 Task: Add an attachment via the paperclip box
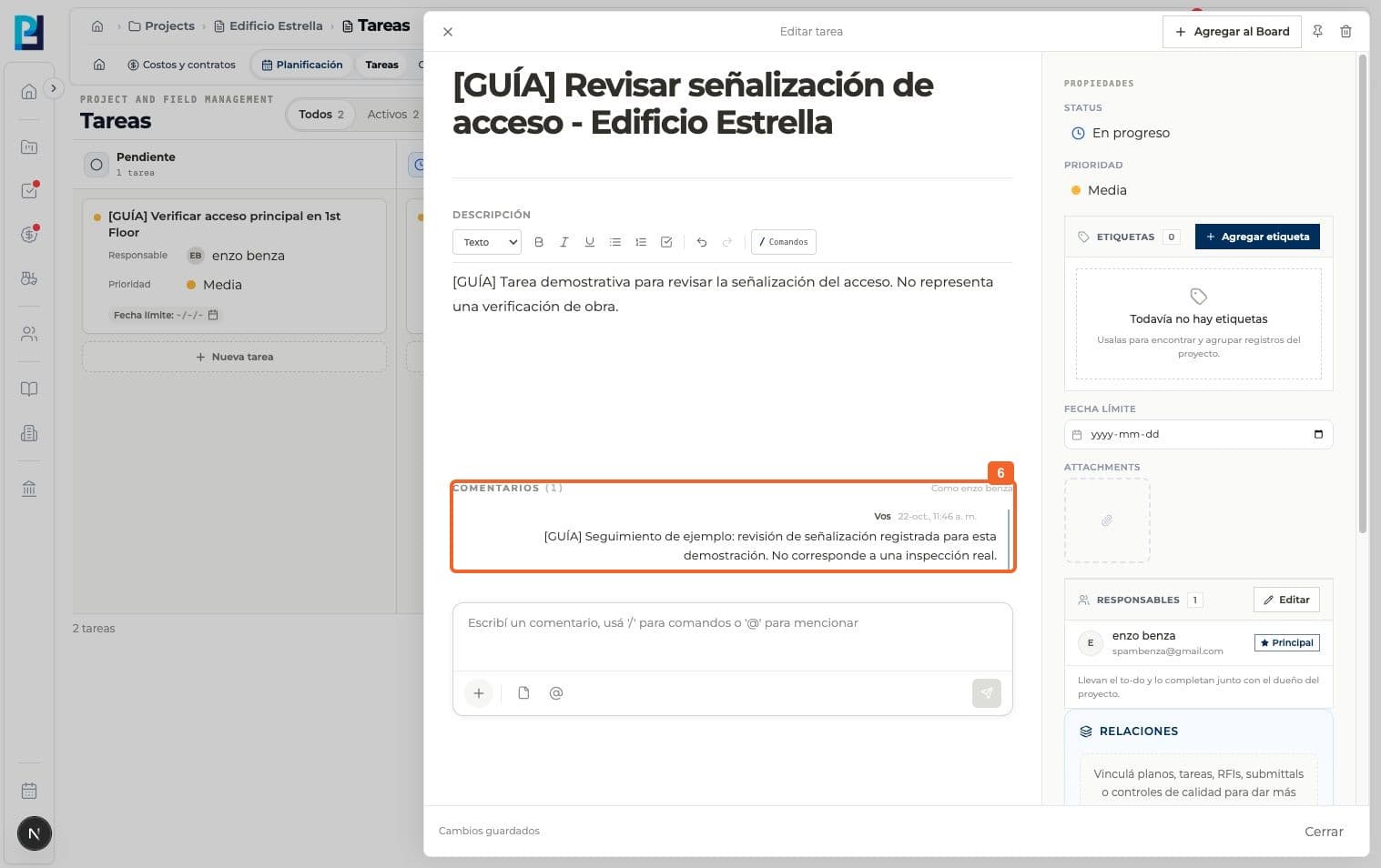pos(1107,520)
